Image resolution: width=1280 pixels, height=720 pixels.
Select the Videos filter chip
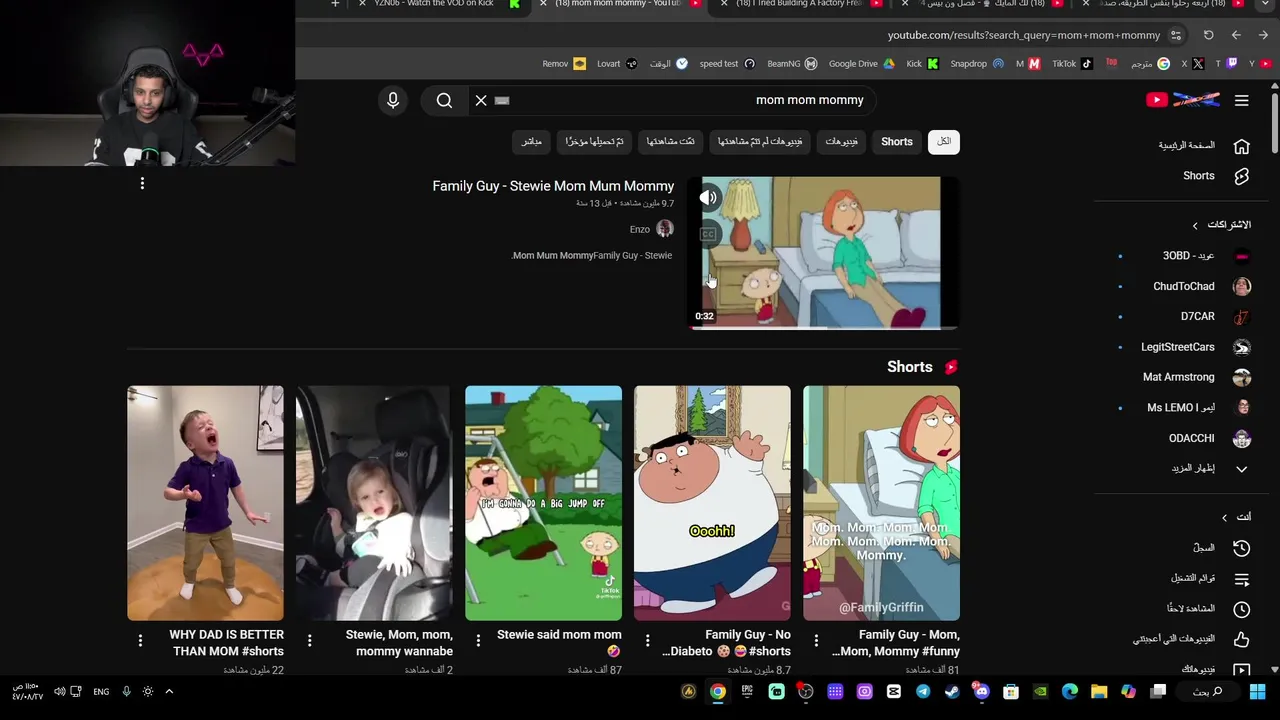pos(841,142)
